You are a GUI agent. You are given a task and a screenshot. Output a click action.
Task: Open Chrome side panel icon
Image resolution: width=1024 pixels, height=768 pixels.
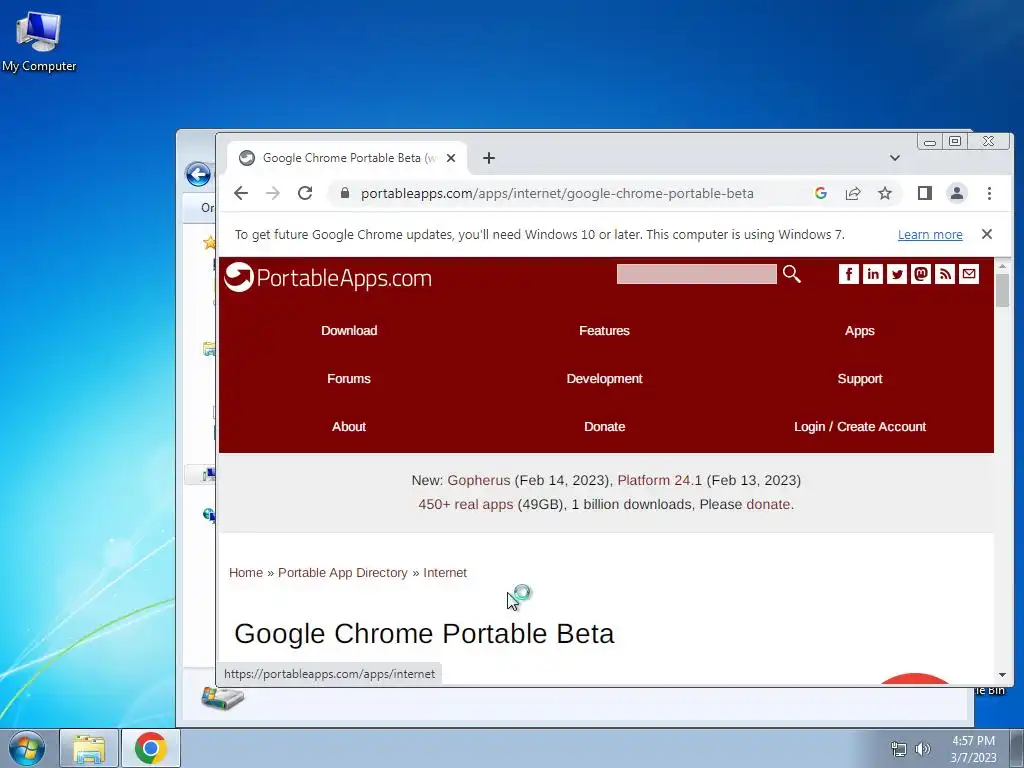tap(925, 193)
